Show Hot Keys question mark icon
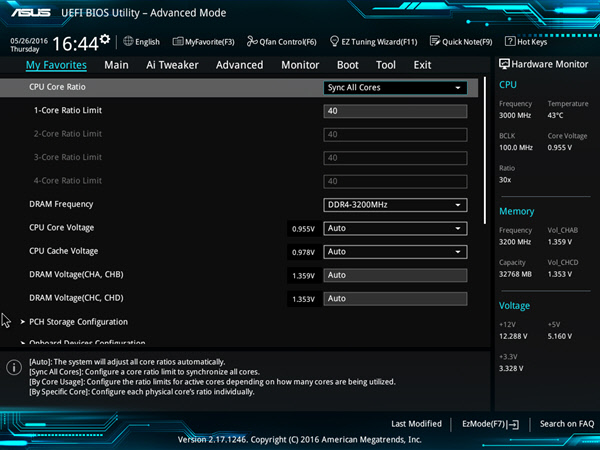This screenshot has width=600, height=450. [x=510, y=41]
